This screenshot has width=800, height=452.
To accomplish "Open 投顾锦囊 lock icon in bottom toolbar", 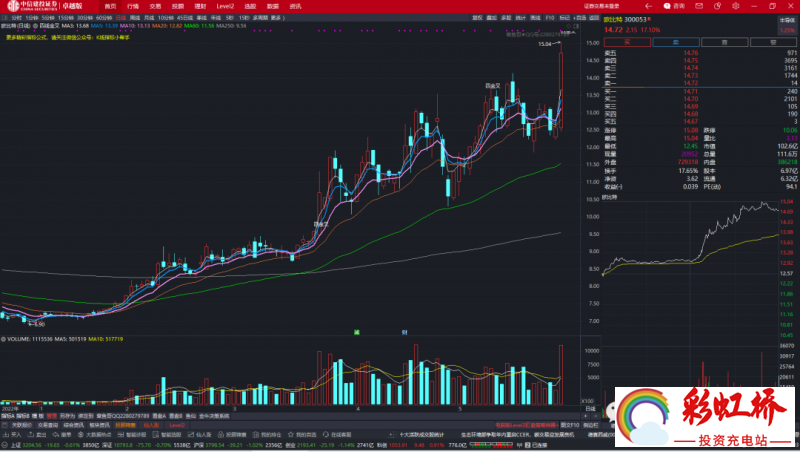I will [x=220, y=435].
